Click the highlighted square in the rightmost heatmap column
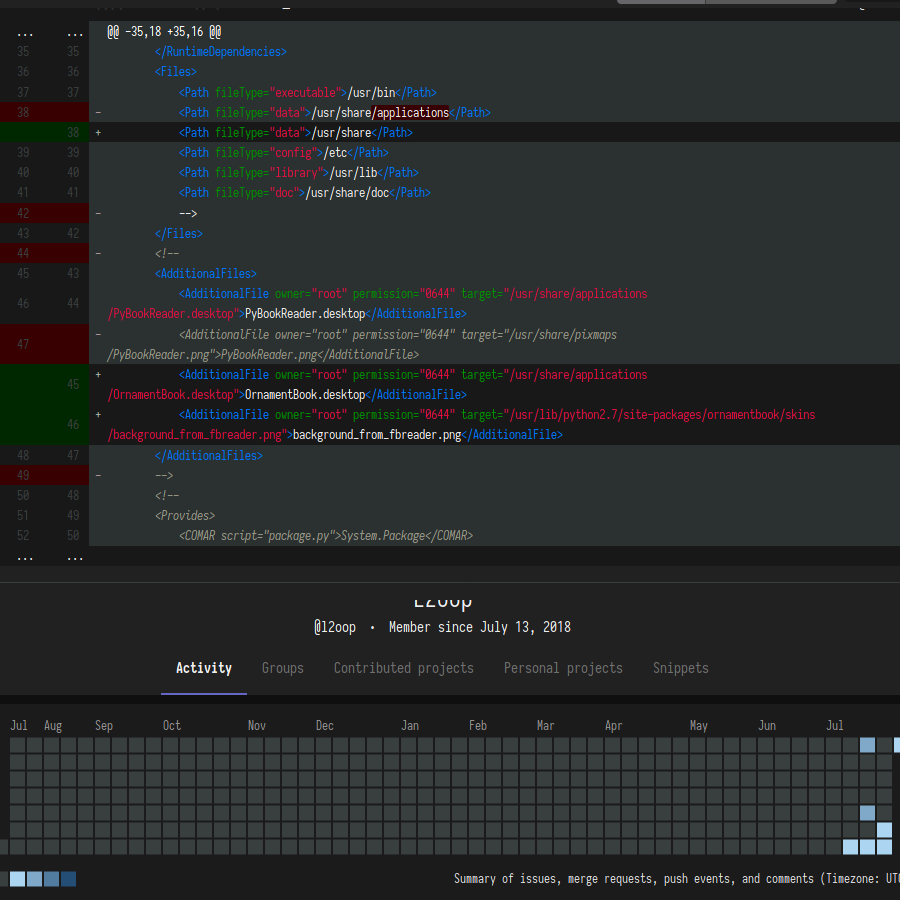This screenshot has height=900, width=900. coord(896,745)
